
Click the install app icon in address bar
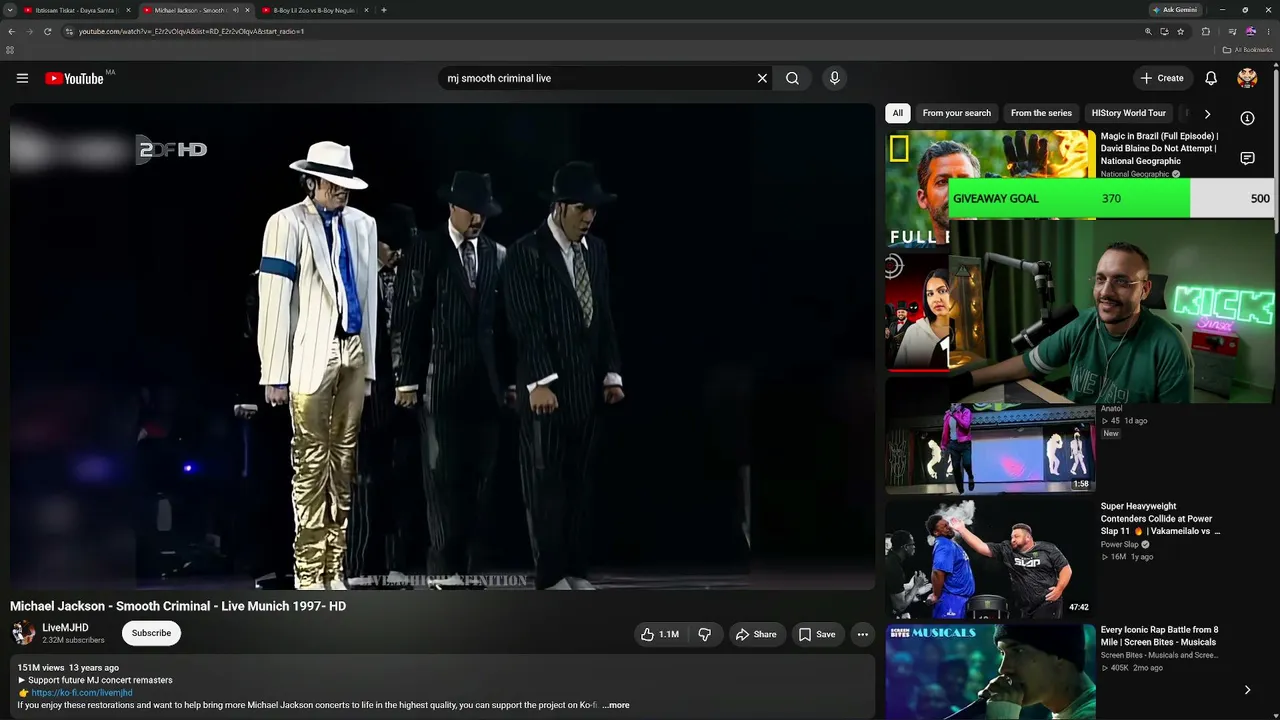coord(1164,31)
